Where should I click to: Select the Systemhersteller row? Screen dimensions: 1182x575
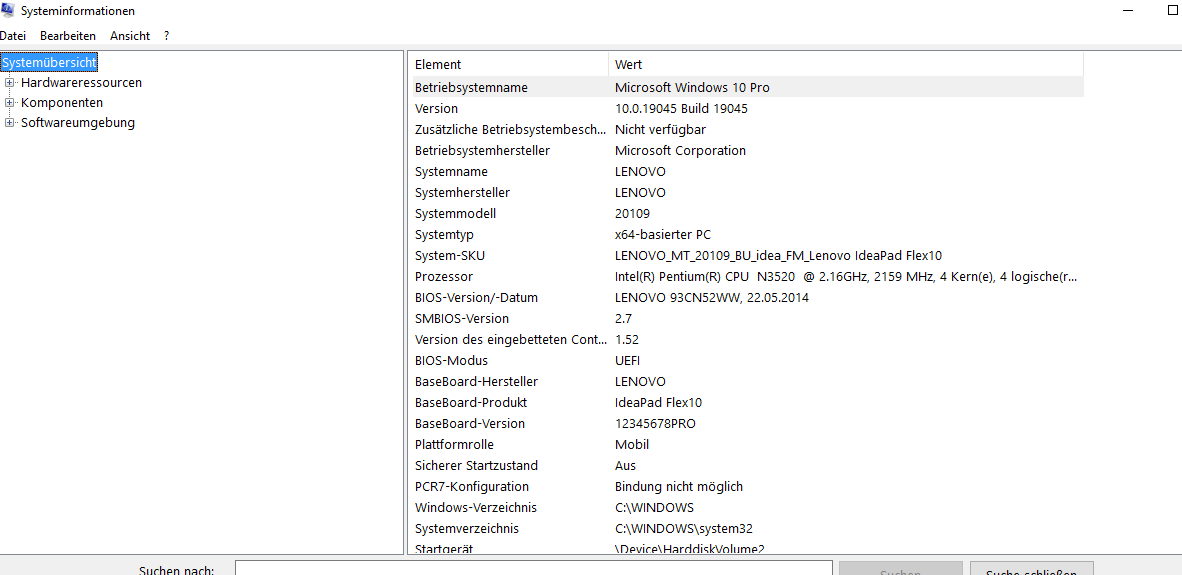point(748,193)
